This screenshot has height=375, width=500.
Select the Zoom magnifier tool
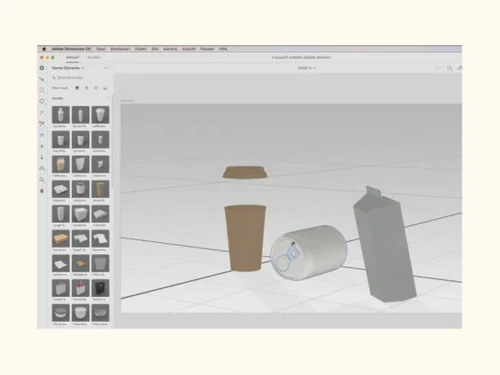[42, 180]
